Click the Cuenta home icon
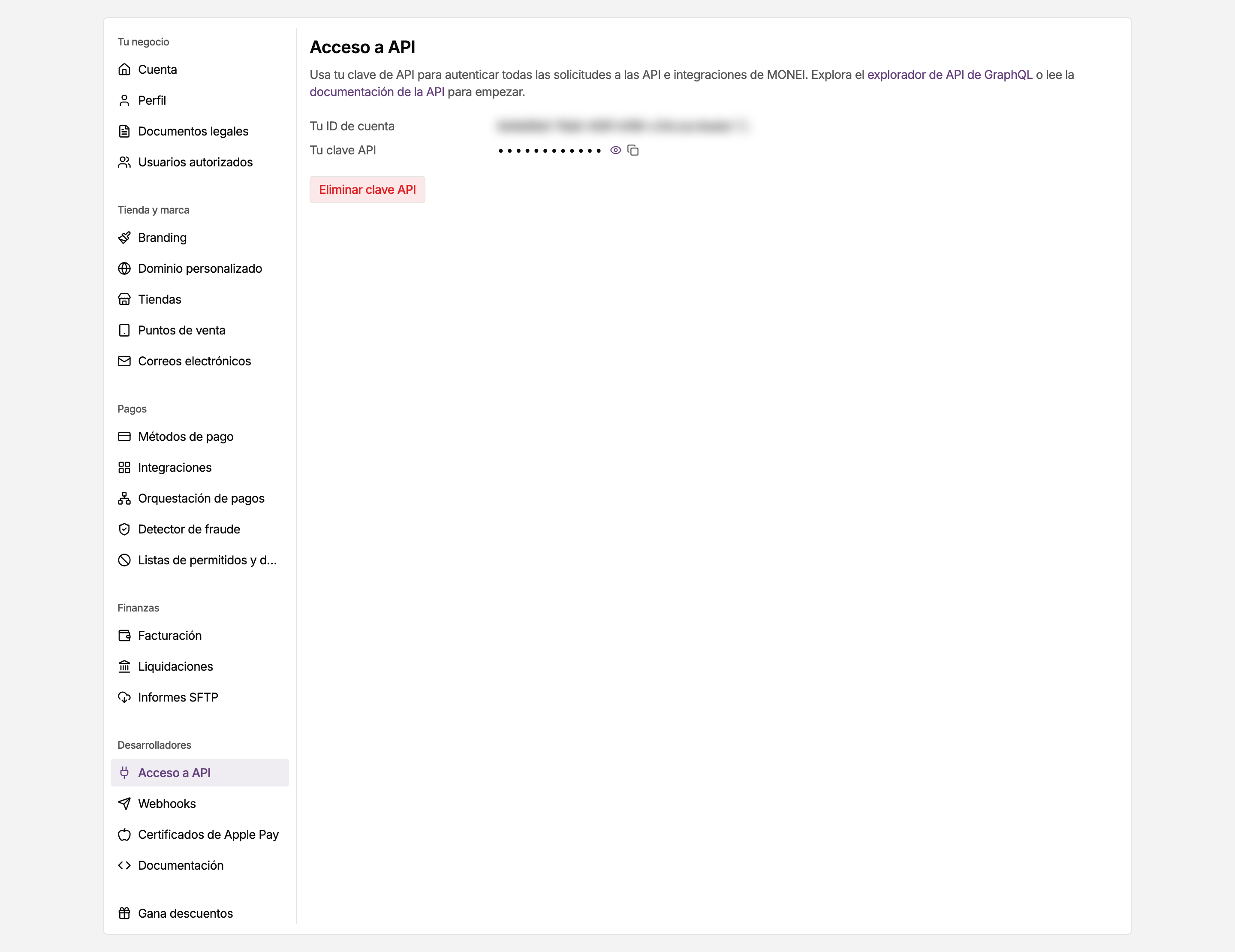The image size is (1235, 952). [x=124, y=69]
